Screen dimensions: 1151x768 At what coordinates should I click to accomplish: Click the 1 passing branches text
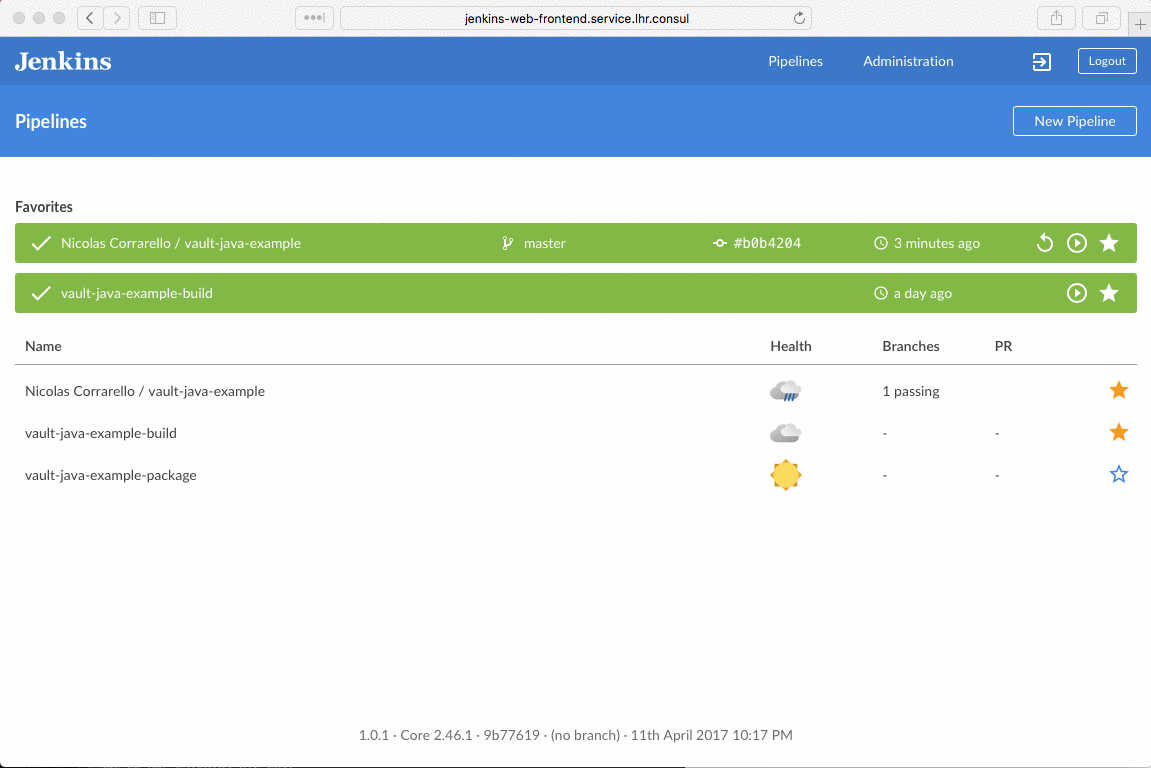(x=911, y=391)
